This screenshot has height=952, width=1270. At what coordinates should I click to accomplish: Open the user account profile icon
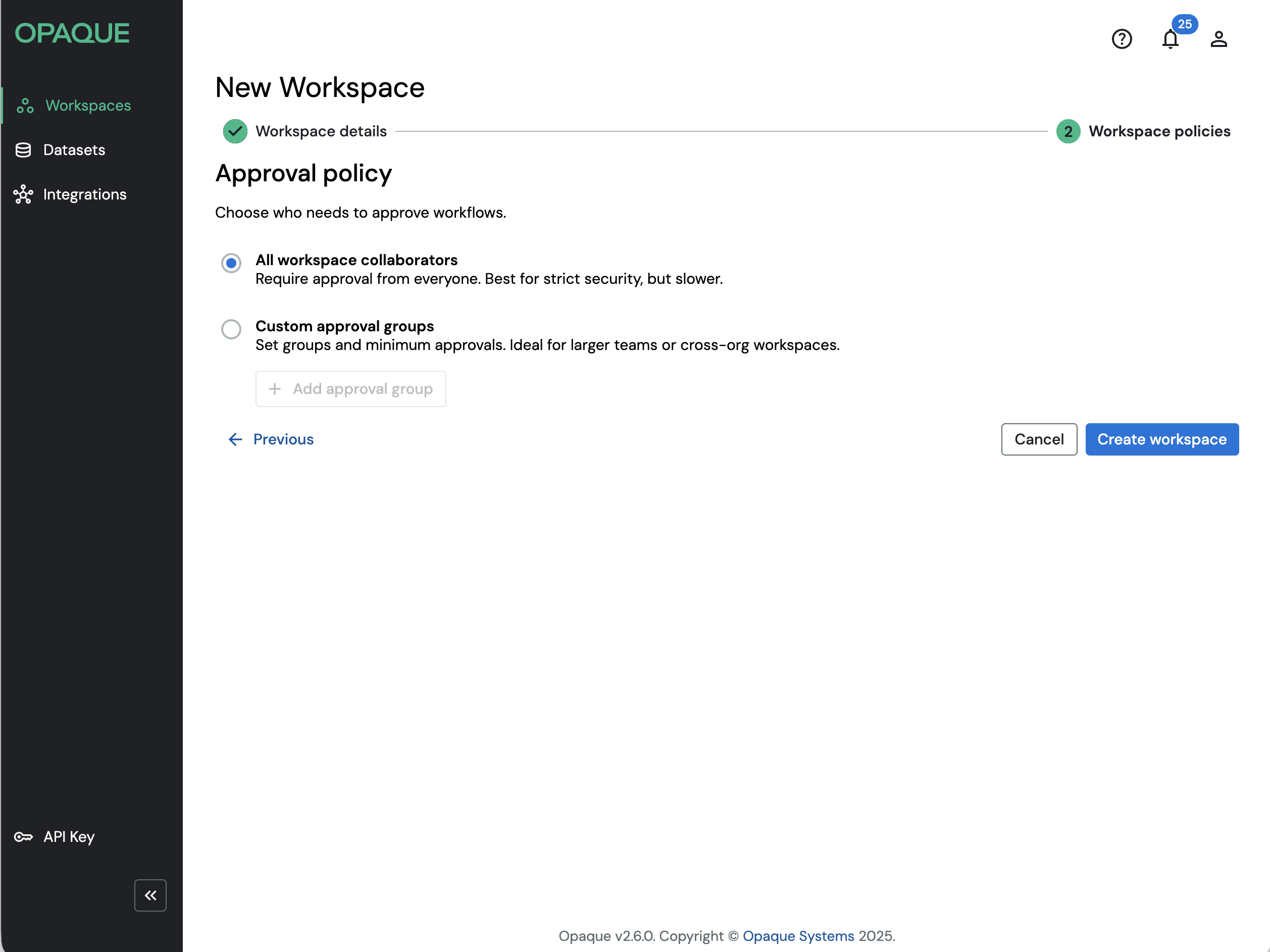1218,39
